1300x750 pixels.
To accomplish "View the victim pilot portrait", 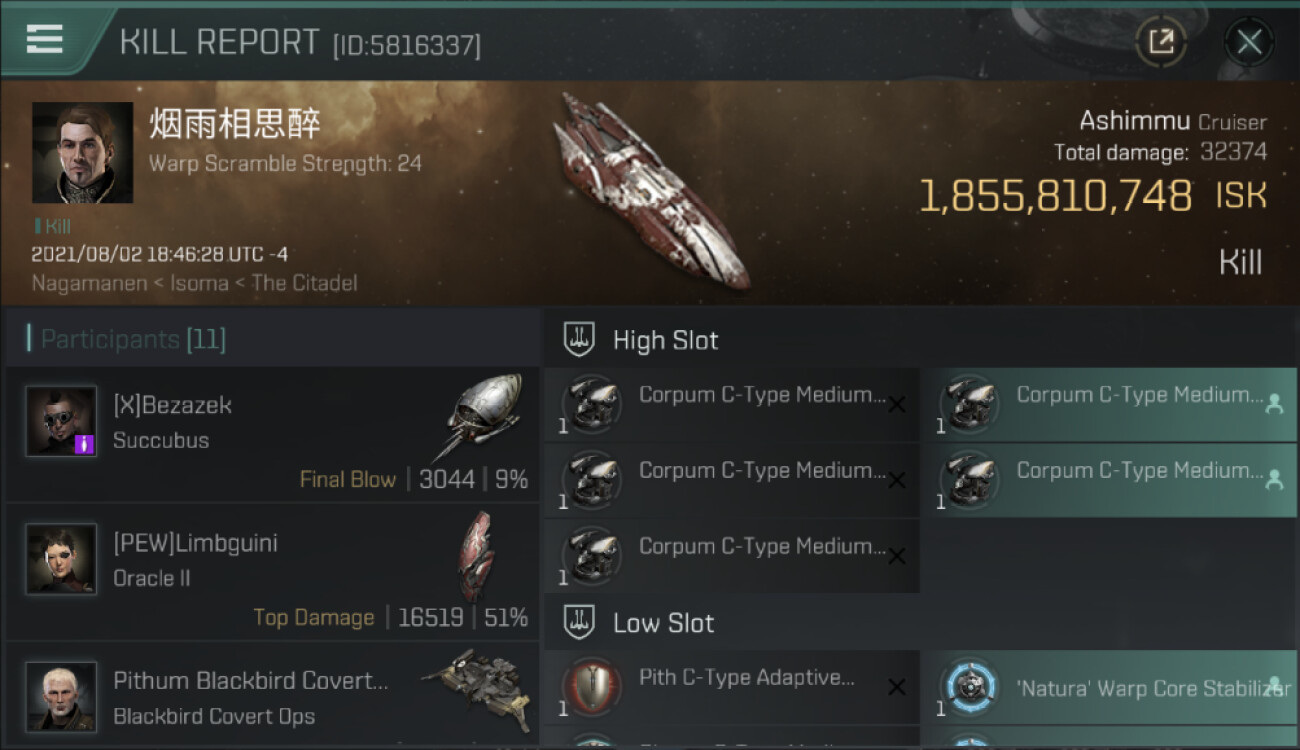I will click(82, 152).
